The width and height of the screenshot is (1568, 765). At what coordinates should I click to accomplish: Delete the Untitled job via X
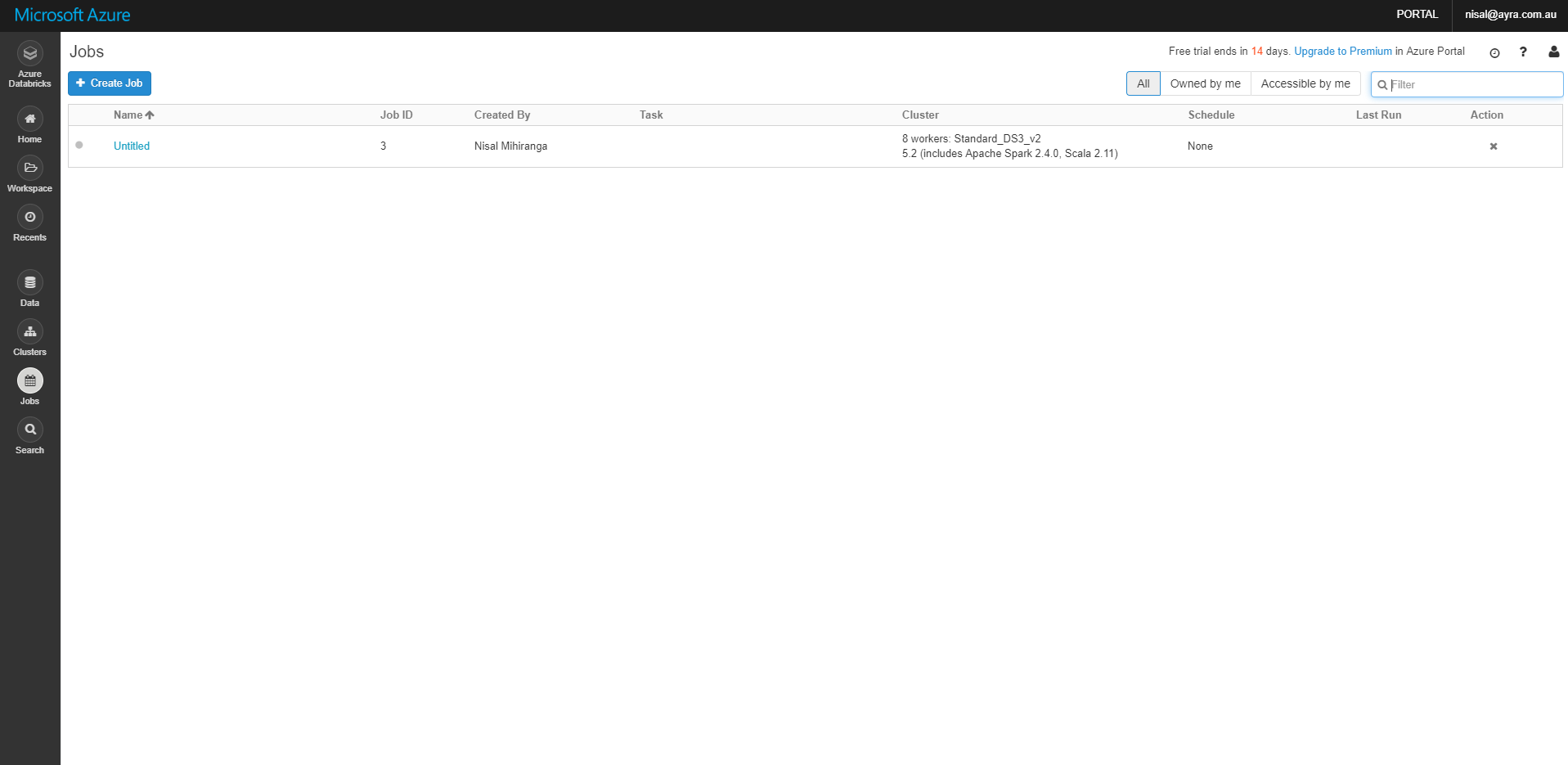click(x=1494, y=146)
